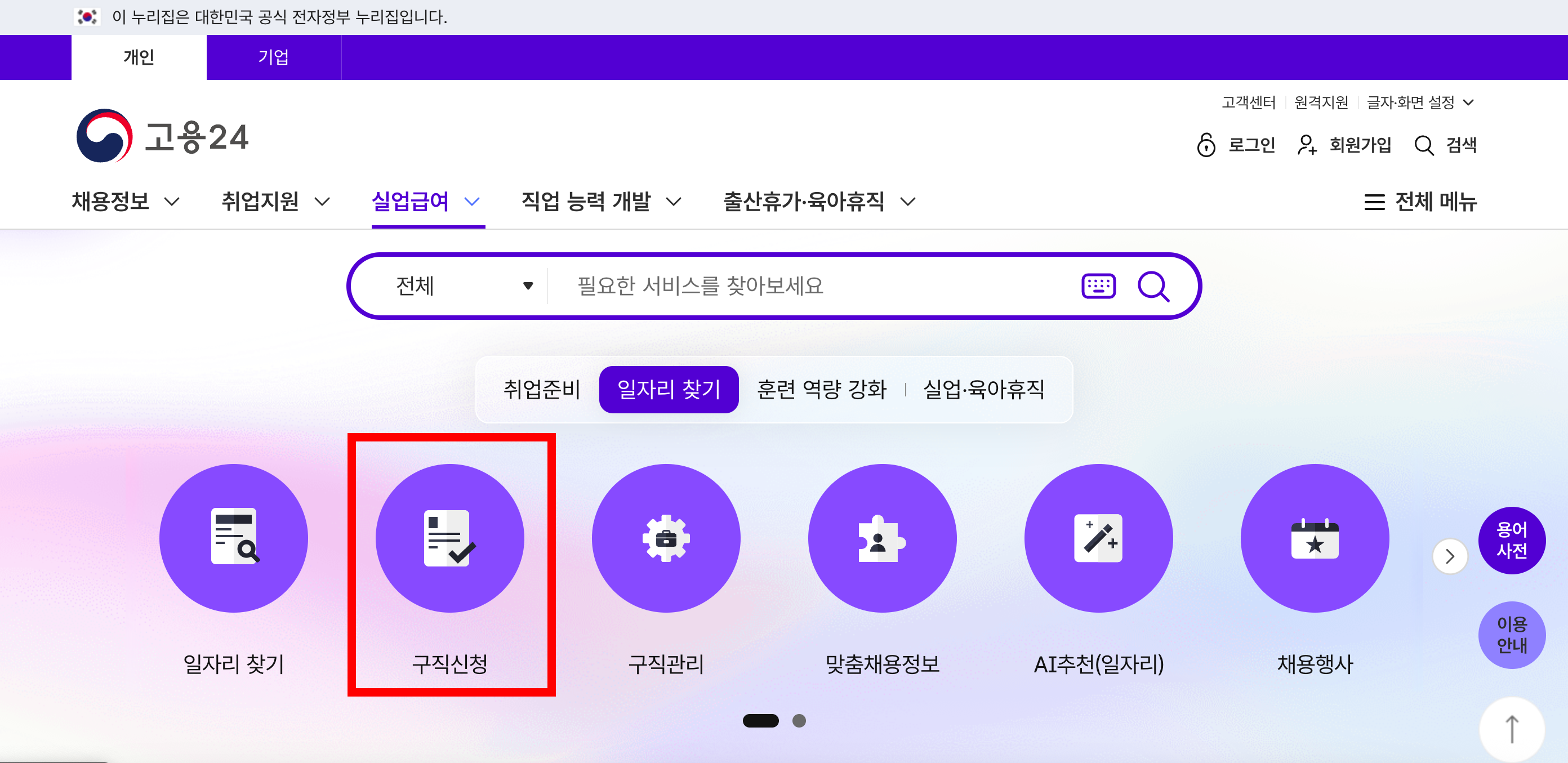Open the 이용안내 floating button

(x=1512, y=635)
